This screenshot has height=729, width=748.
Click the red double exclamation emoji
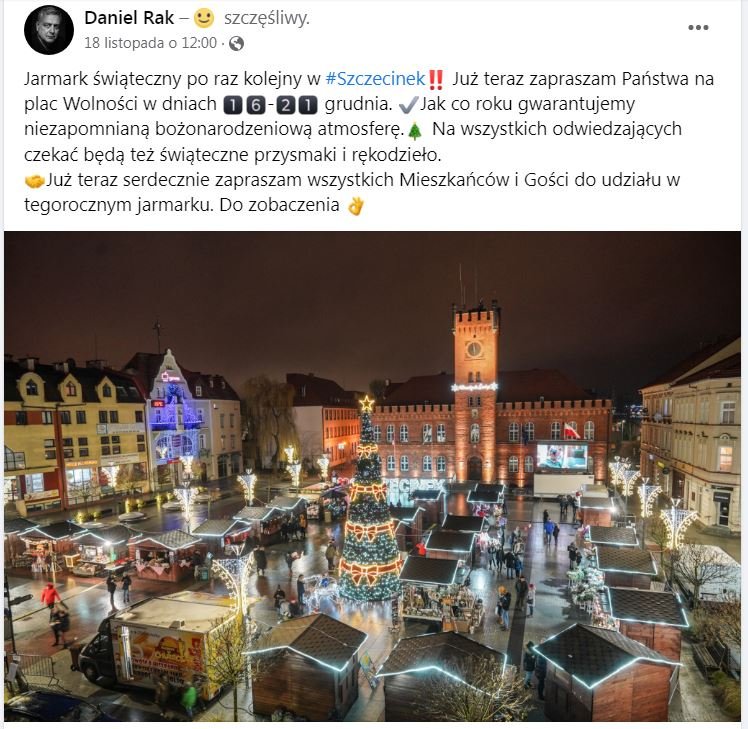(x=436, y=79)
